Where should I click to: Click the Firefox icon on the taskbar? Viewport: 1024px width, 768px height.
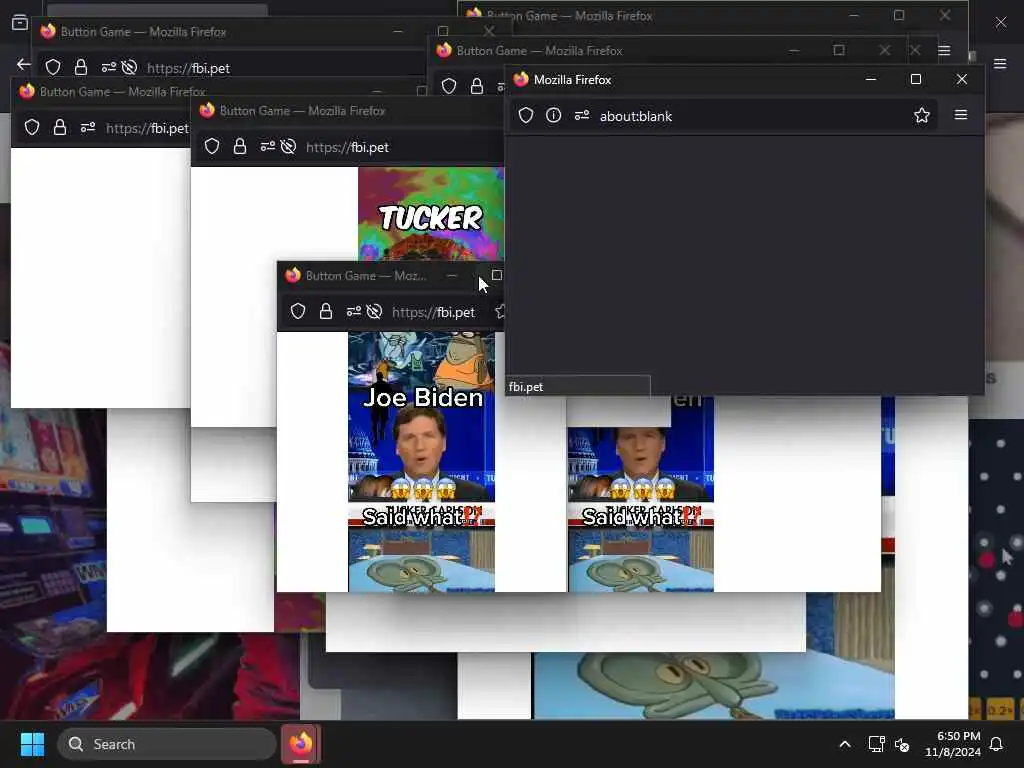pyautogui.click(x=301, y=744)
